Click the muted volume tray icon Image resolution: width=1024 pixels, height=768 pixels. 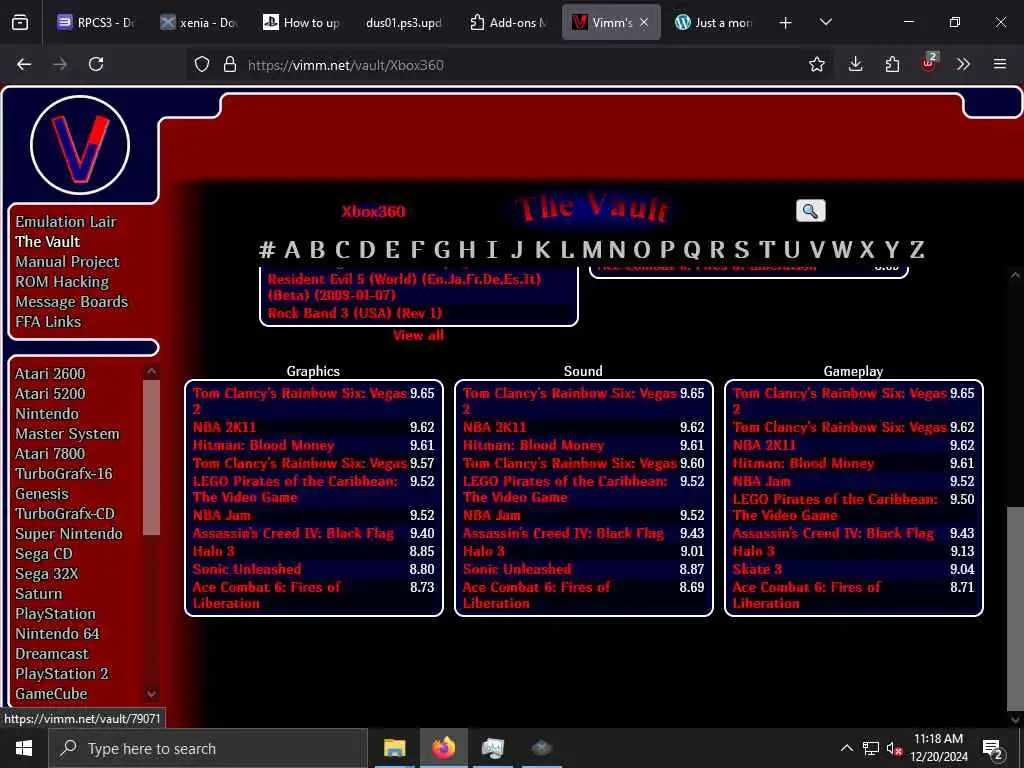click(x=894, y=748)
